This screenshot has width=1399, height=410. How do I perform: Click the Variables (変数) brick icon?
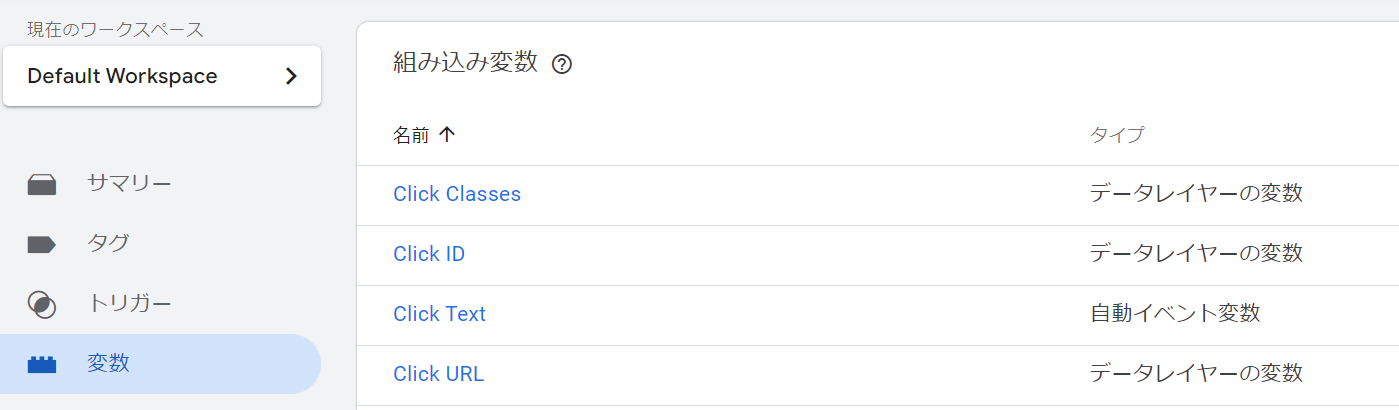[42, 365]
